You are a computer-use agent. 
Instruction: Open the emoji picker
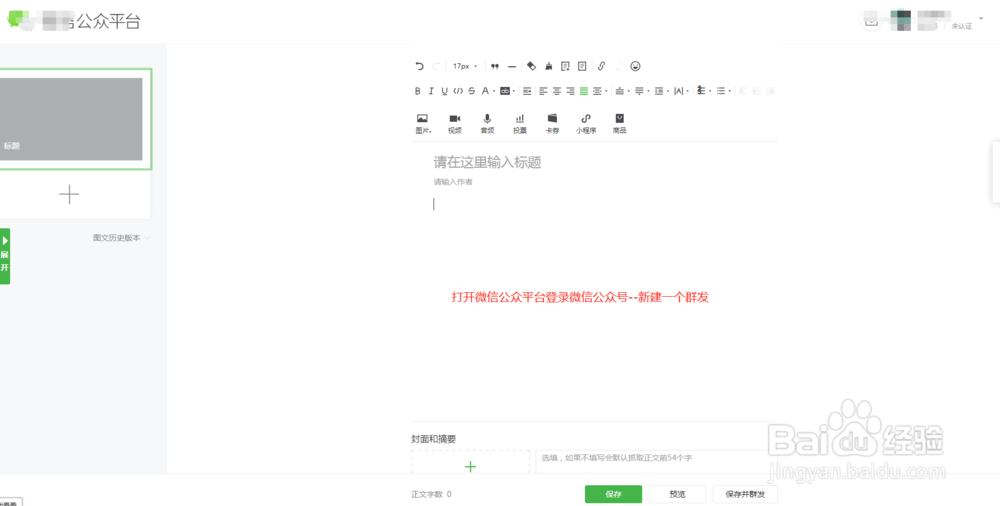(x=635, y=66)
